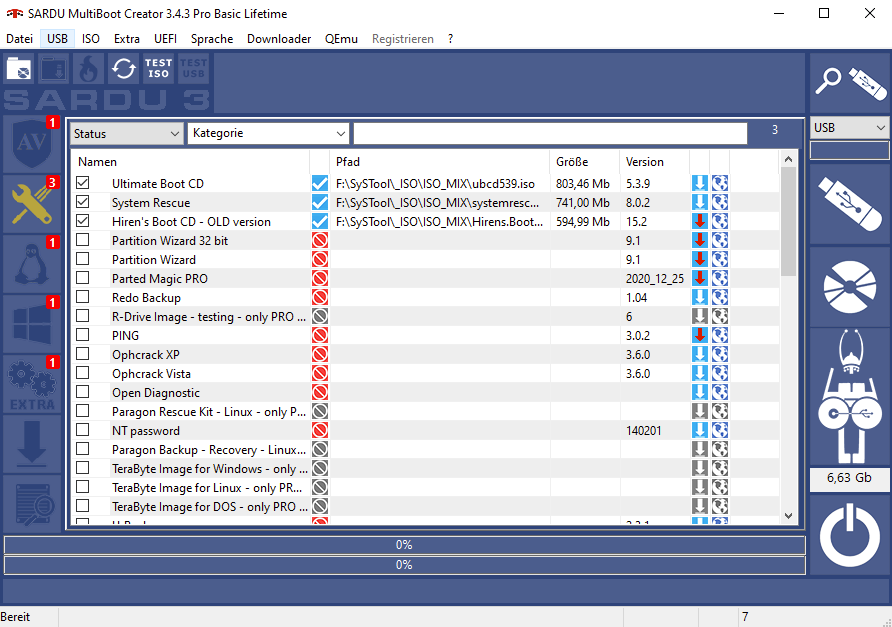Click the create ISO disc icon
The height and width of the screenshot is (627, 892).
(850, 287)
